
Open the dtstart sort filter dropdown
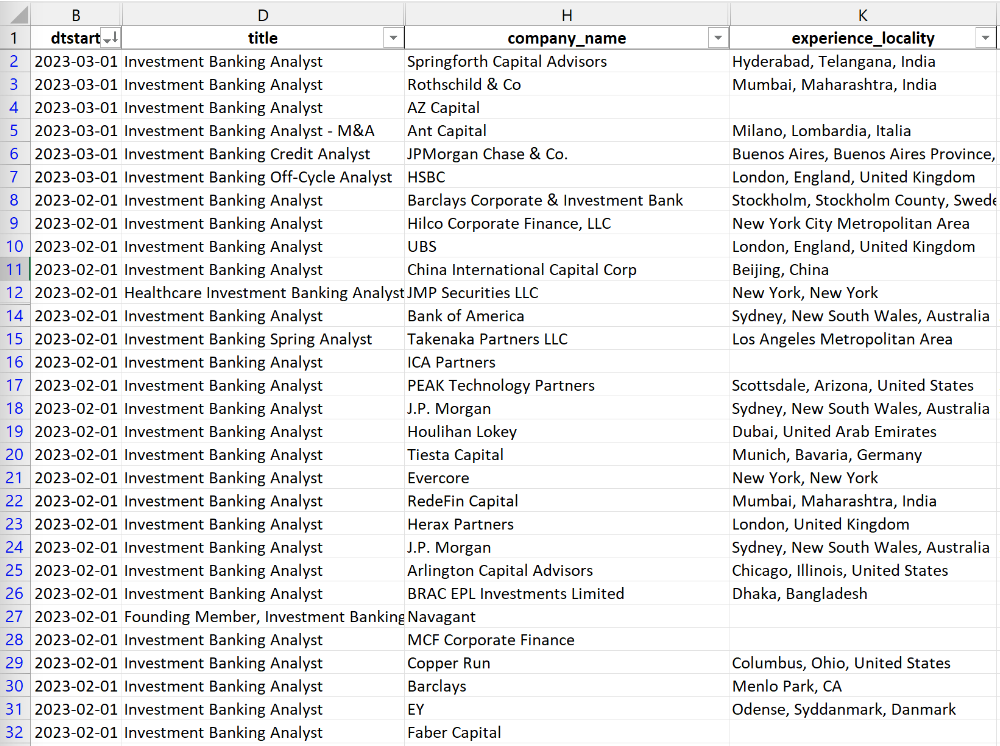point(111,38)
